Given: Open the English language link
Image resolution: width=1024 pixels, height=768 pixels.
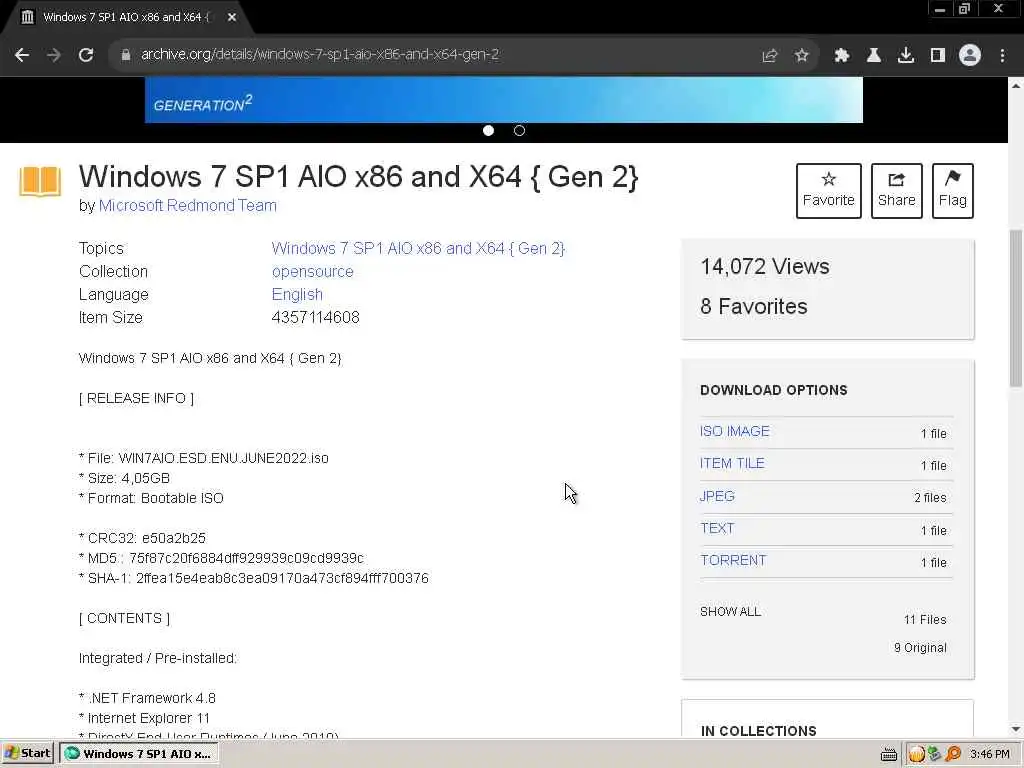Looking at the screenshot, I should point(297,295).
